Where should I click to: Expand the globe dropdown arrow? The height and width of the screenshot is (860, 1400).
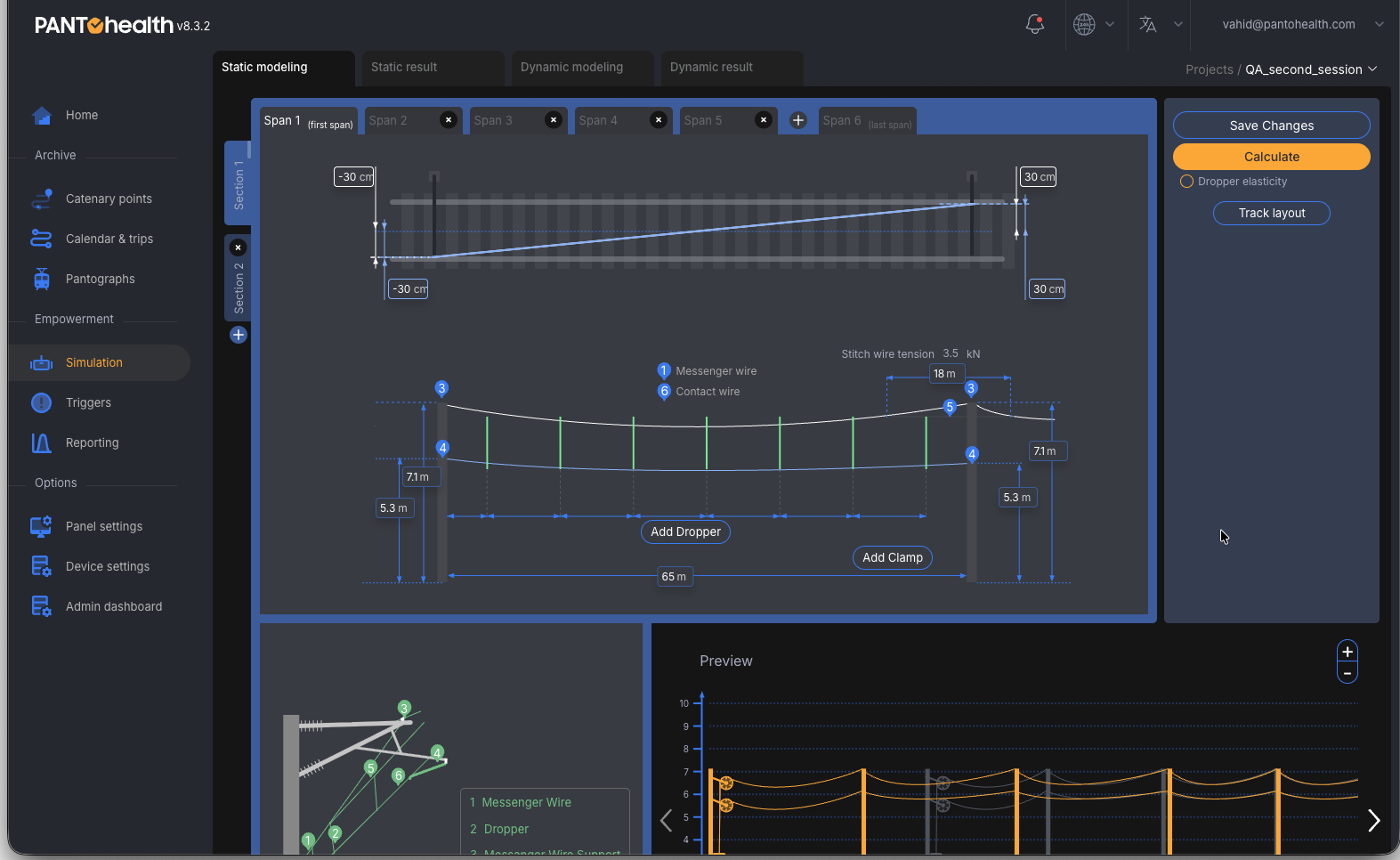[x=1110, y=24]
